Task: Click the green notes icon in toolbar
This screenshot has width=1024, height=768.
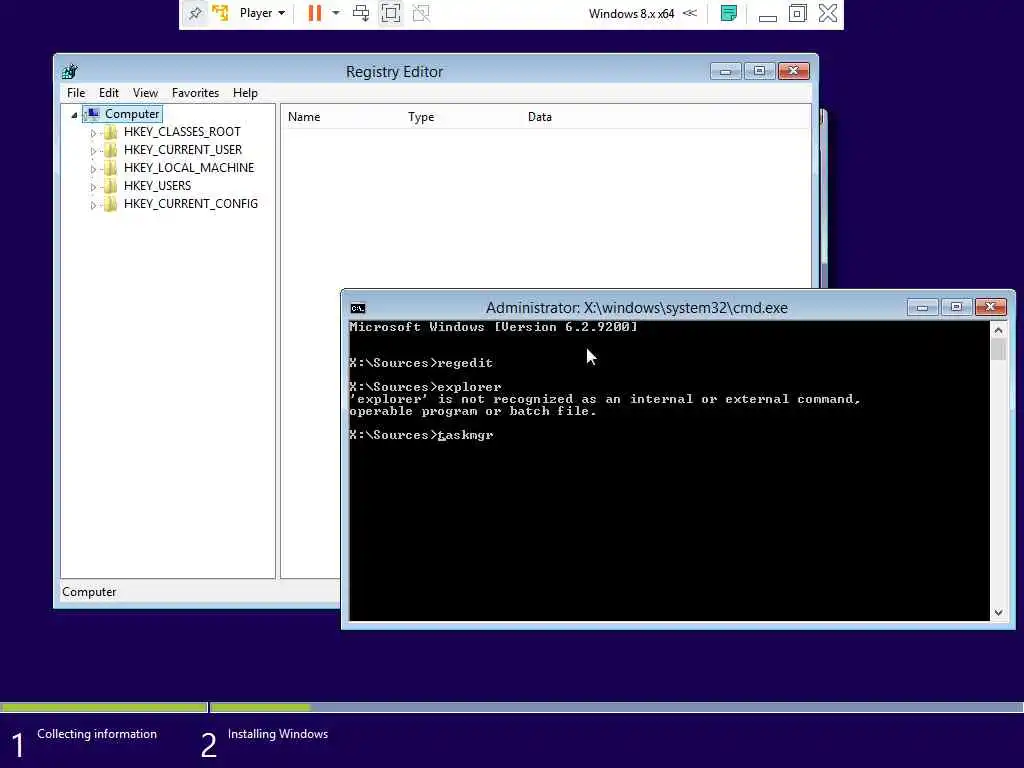Action: click(729, 13)
